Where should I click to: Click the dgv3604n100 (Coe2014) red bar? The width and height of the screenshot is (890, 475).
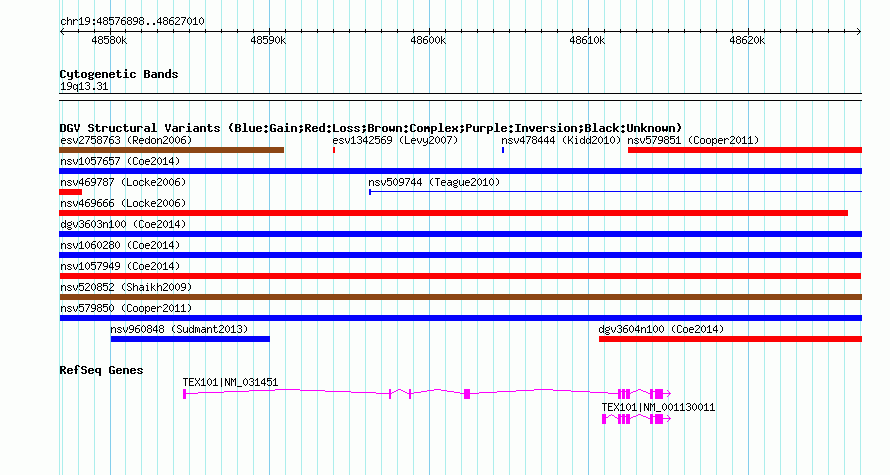coord(730,339)
